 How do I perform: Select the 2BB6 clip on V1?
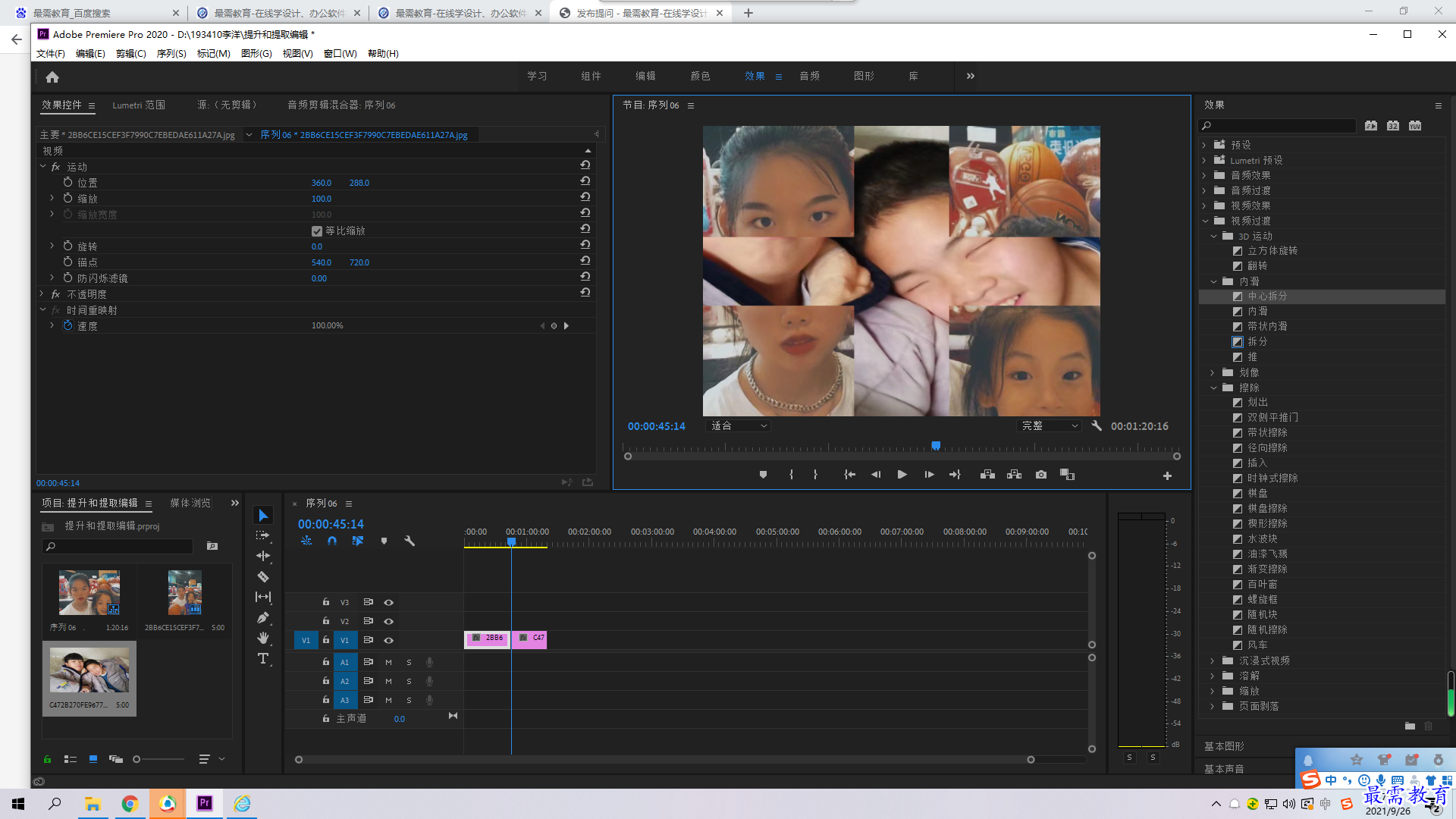(x=486, y=639)
